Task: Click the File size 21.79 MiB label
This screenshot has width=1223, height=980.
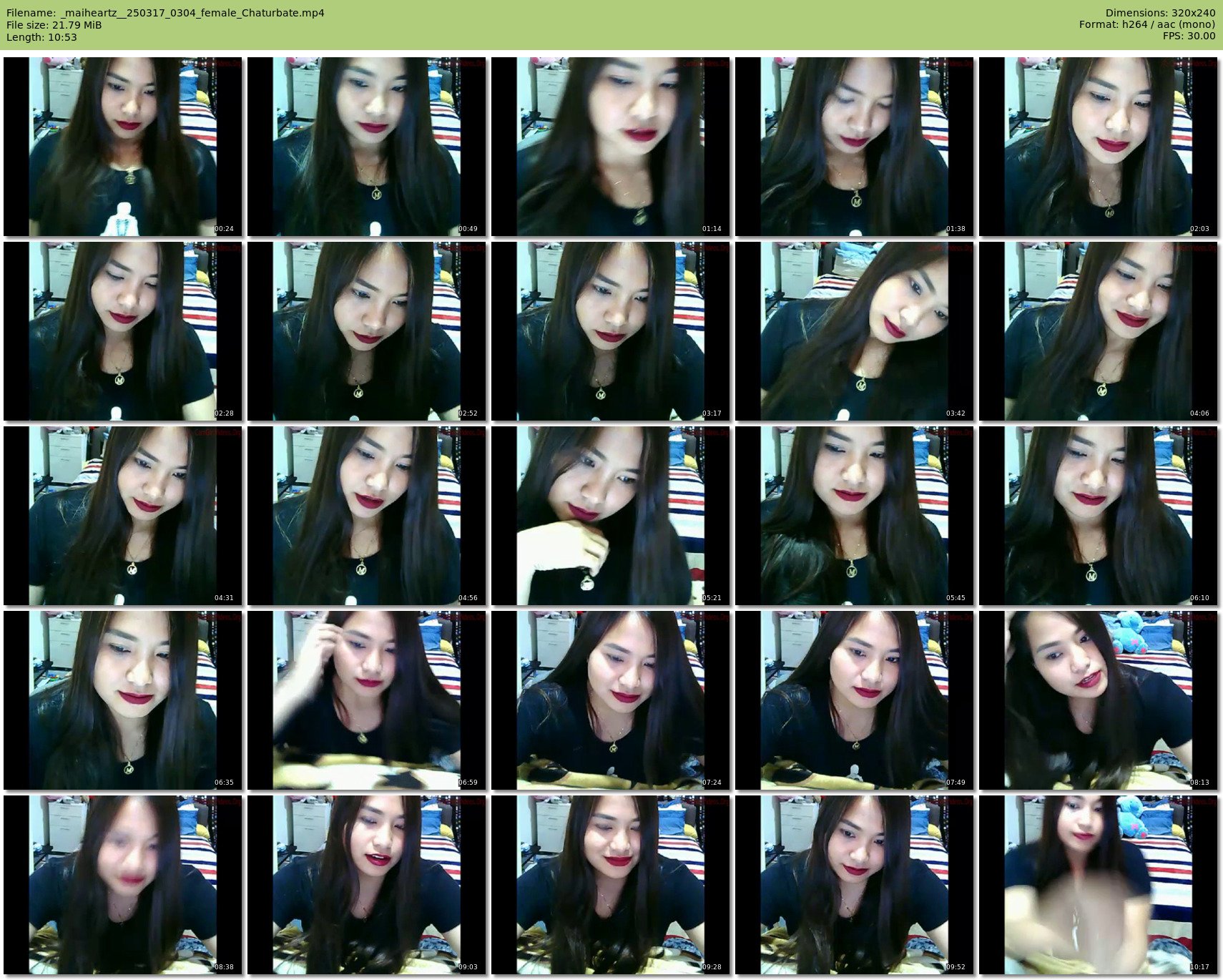Action: (x=54, y=25)
